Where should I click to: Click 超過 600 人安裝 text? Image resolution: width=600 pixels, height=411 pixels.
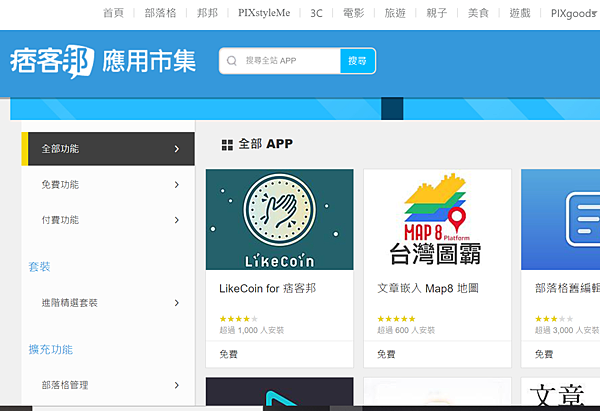[406, 330]
